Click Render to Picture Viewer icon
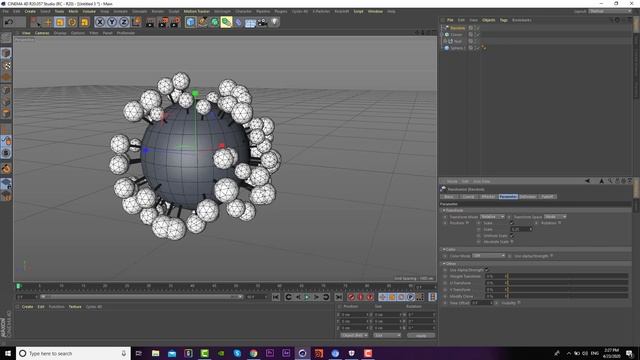640x360 pixels. [163, 22]
